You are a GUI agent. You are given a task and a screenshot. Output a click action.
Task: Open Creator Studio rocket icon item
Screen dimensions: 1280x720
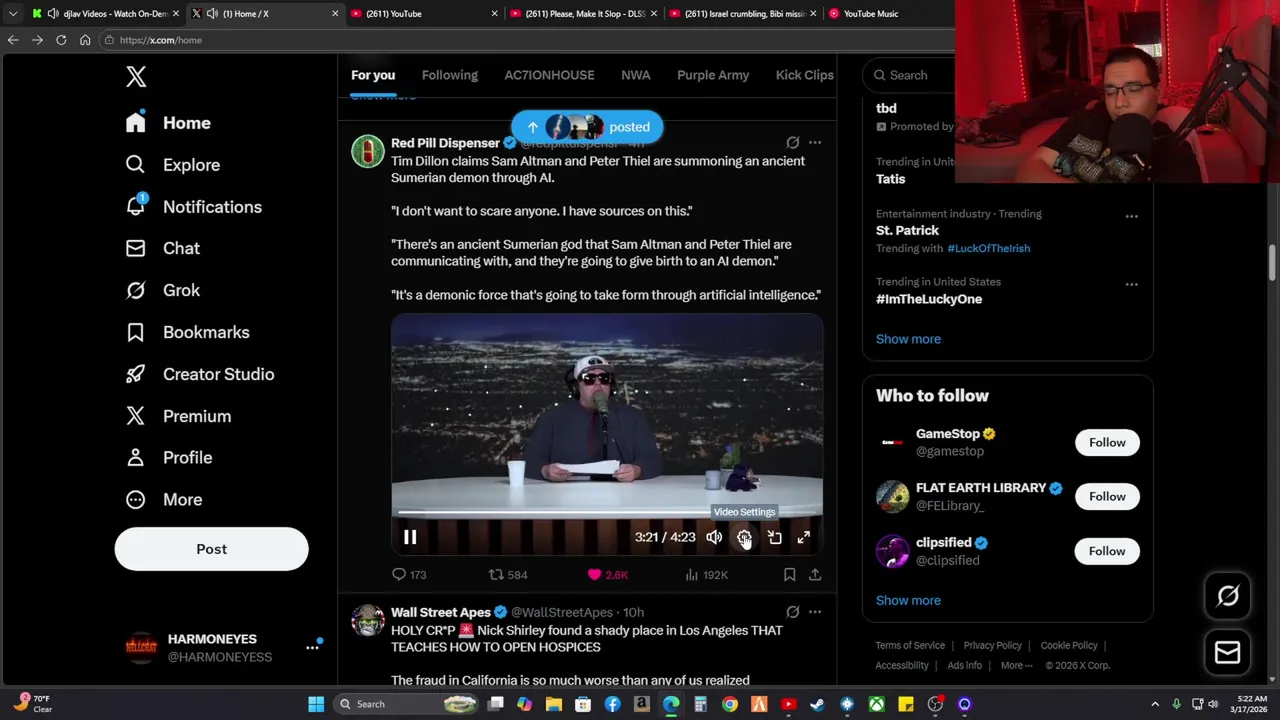199,374
